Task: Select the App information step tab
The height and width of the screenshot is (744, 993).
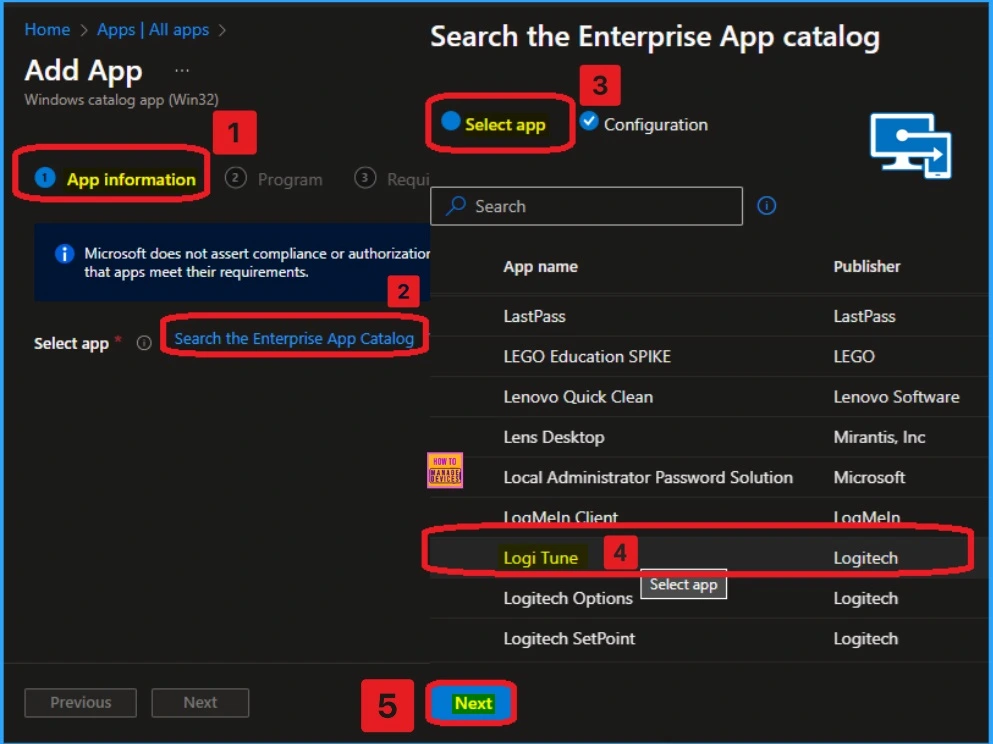Action: pyautogui.click(x=115, y=179)
